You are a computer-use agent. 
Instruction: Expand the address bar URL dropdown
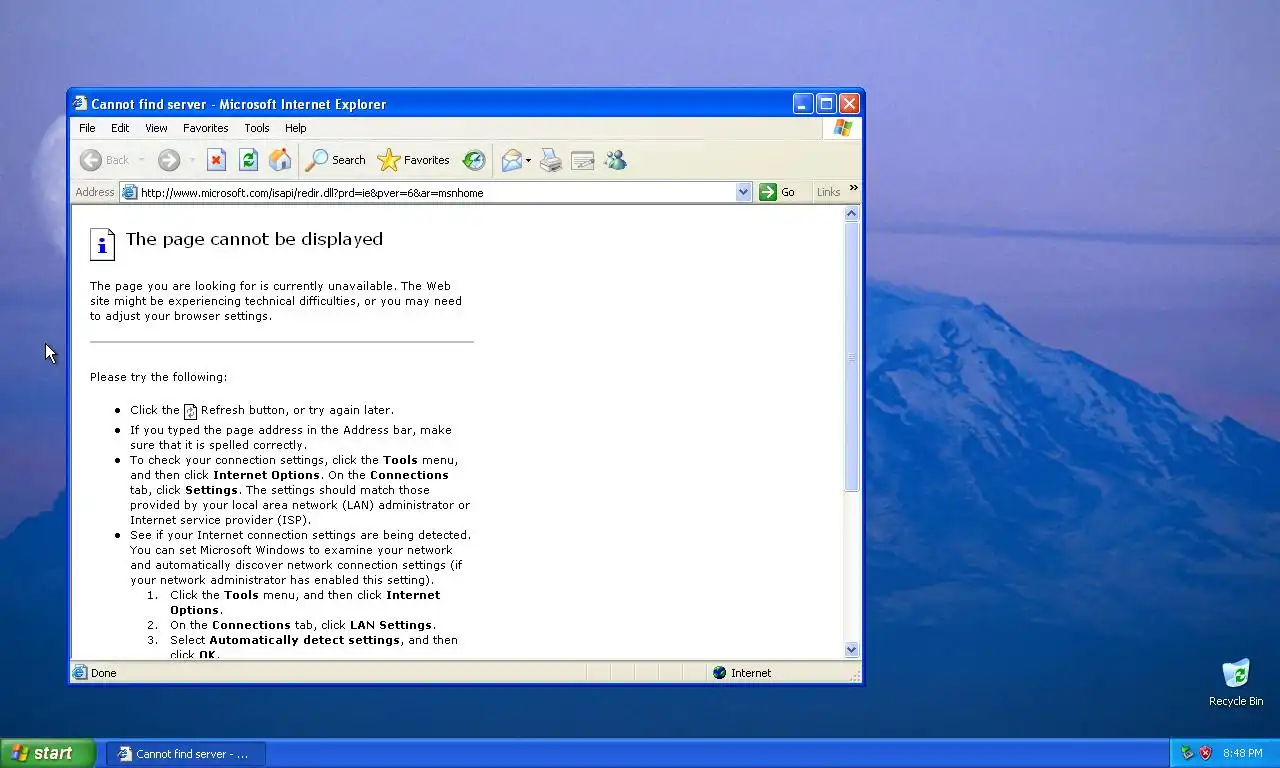coord(743,192)
